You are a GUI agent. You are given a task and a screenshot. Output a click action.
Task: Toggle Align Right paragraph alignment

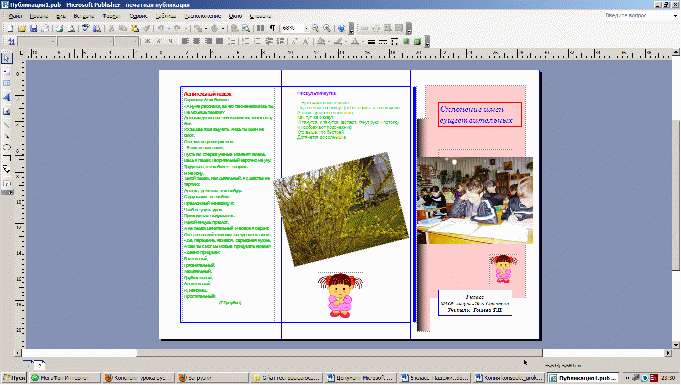(208, 41)
